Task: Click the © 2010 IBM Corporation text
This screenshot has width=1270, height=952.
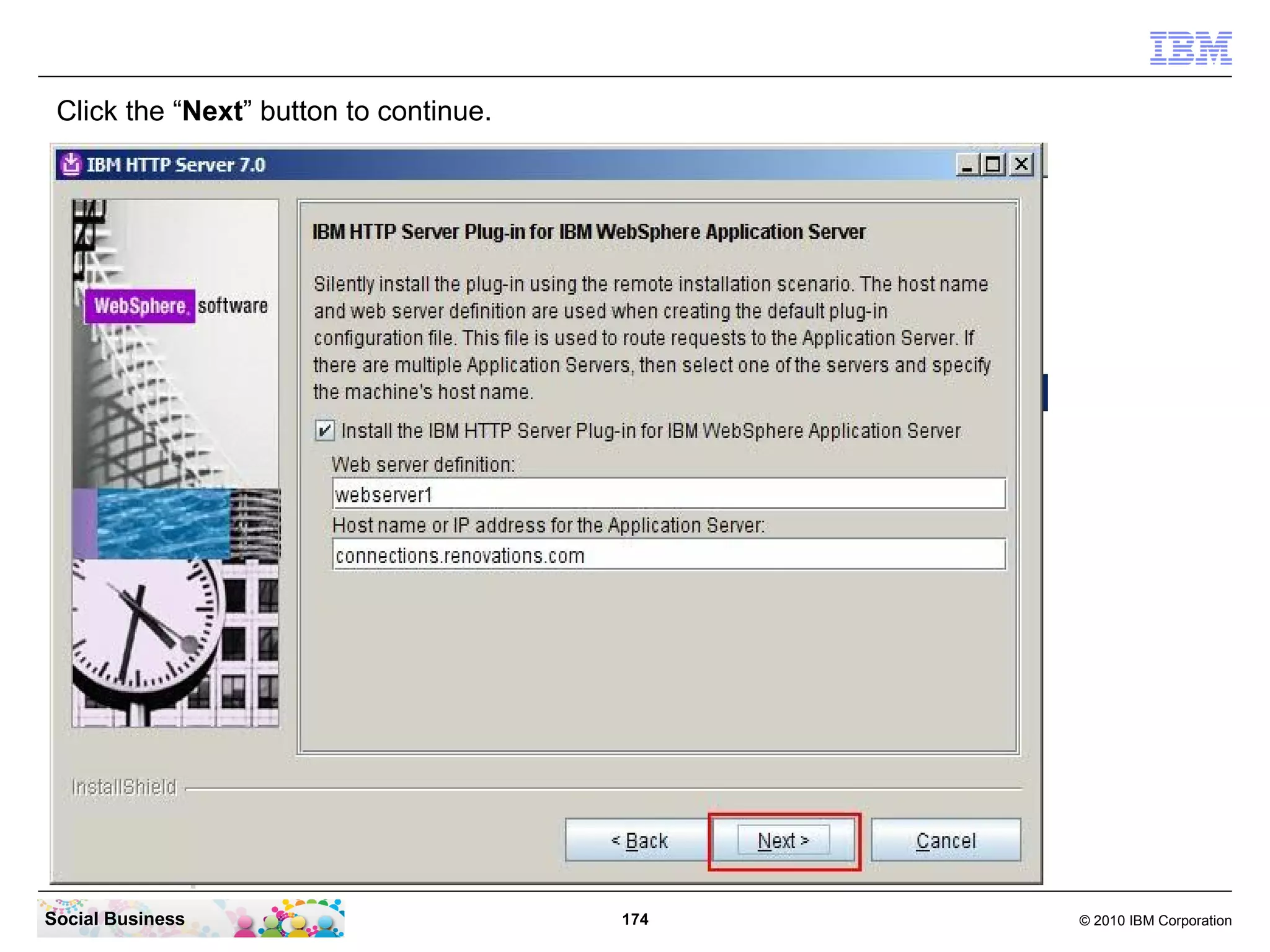Action: 1155,920
